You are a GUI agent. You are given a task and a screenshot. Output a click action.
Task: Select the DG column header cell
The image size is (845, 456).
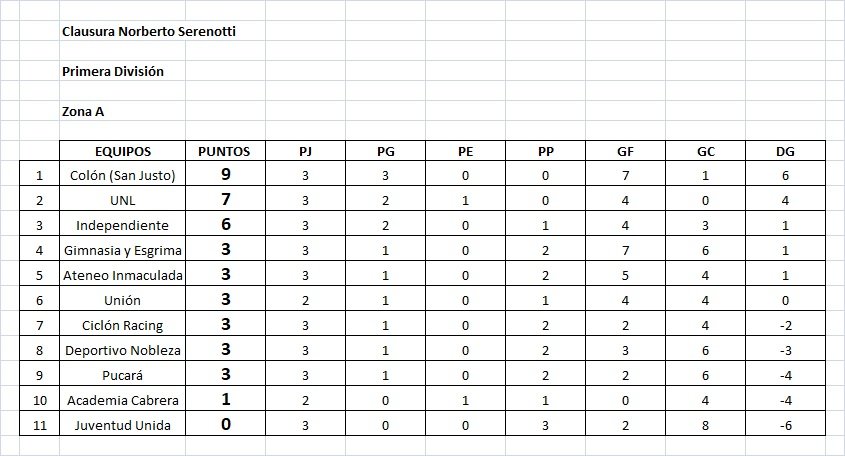[784, 151]
